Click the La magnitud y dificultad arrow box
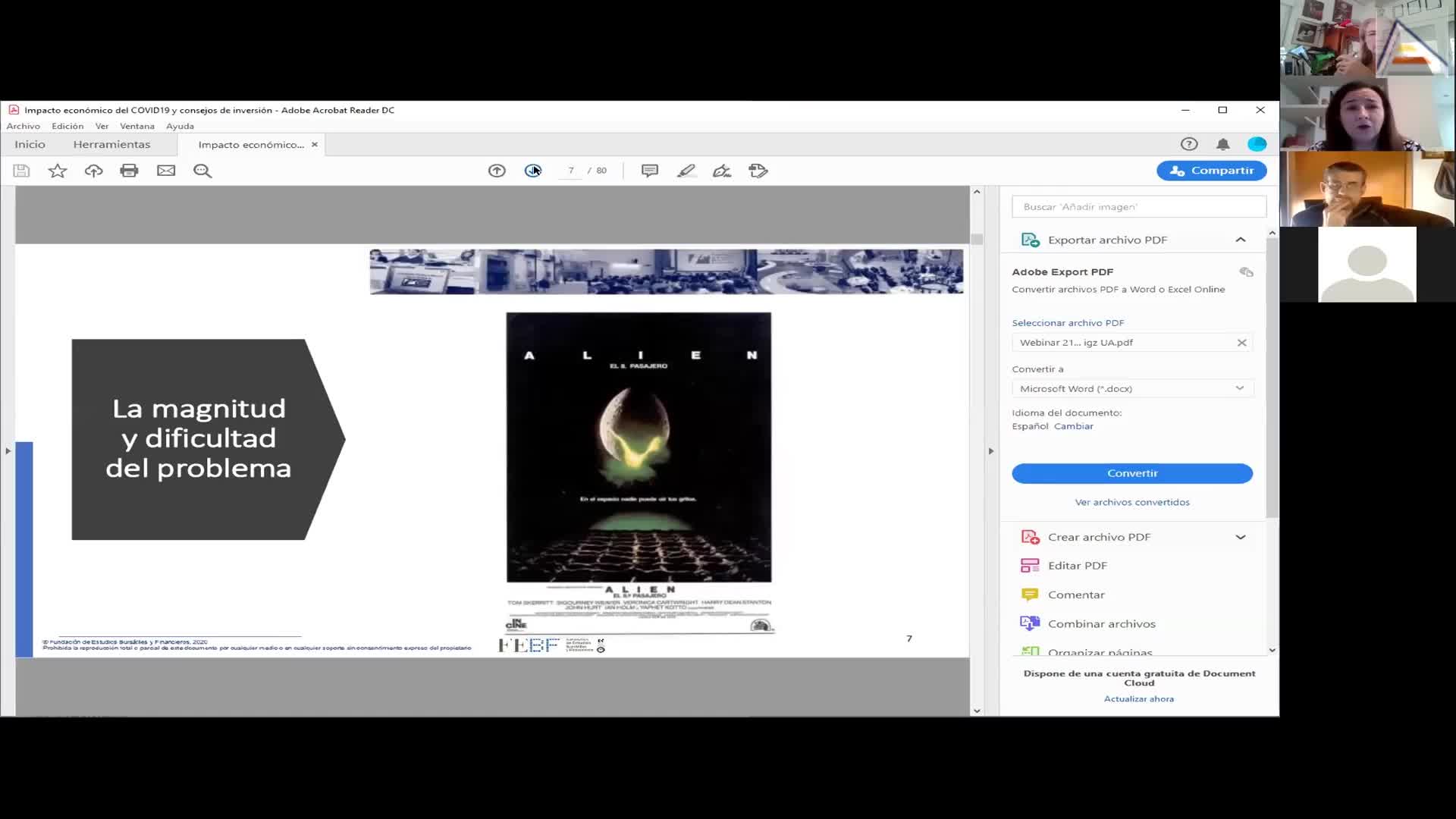1456x819 pixels. pyautogui.click(x=208, y=439)
